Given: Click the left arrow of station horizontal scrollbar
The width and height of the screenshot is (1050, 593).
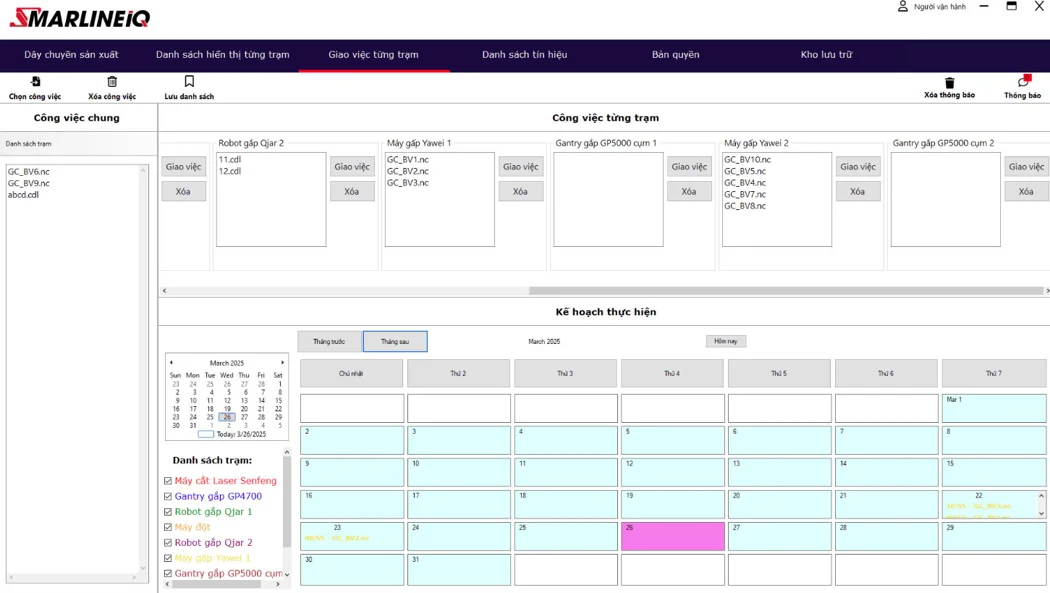Looking at the screenshot, I should [x=164, y=290].
